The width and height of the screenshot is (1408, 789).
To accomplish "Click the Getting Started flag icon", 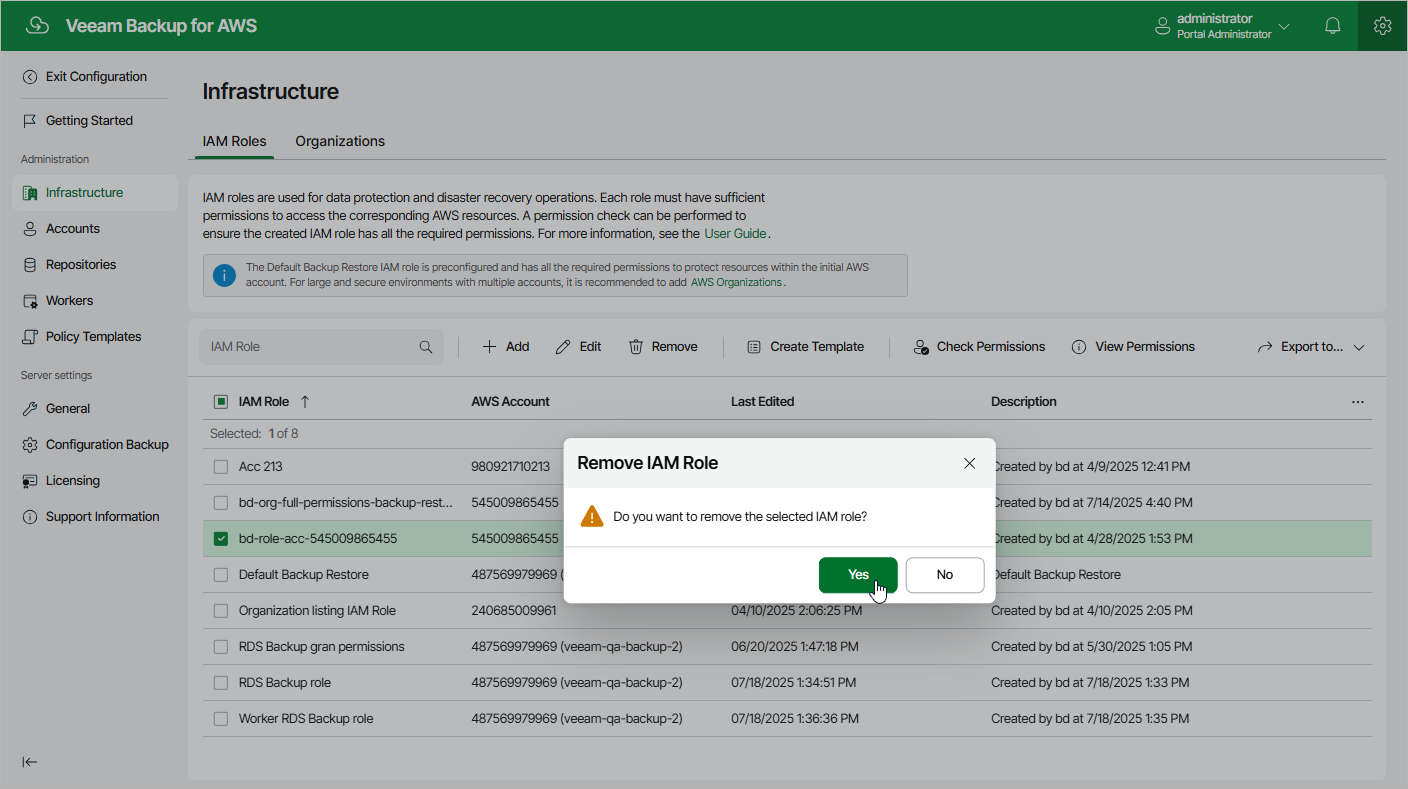I will pos(30,121).
